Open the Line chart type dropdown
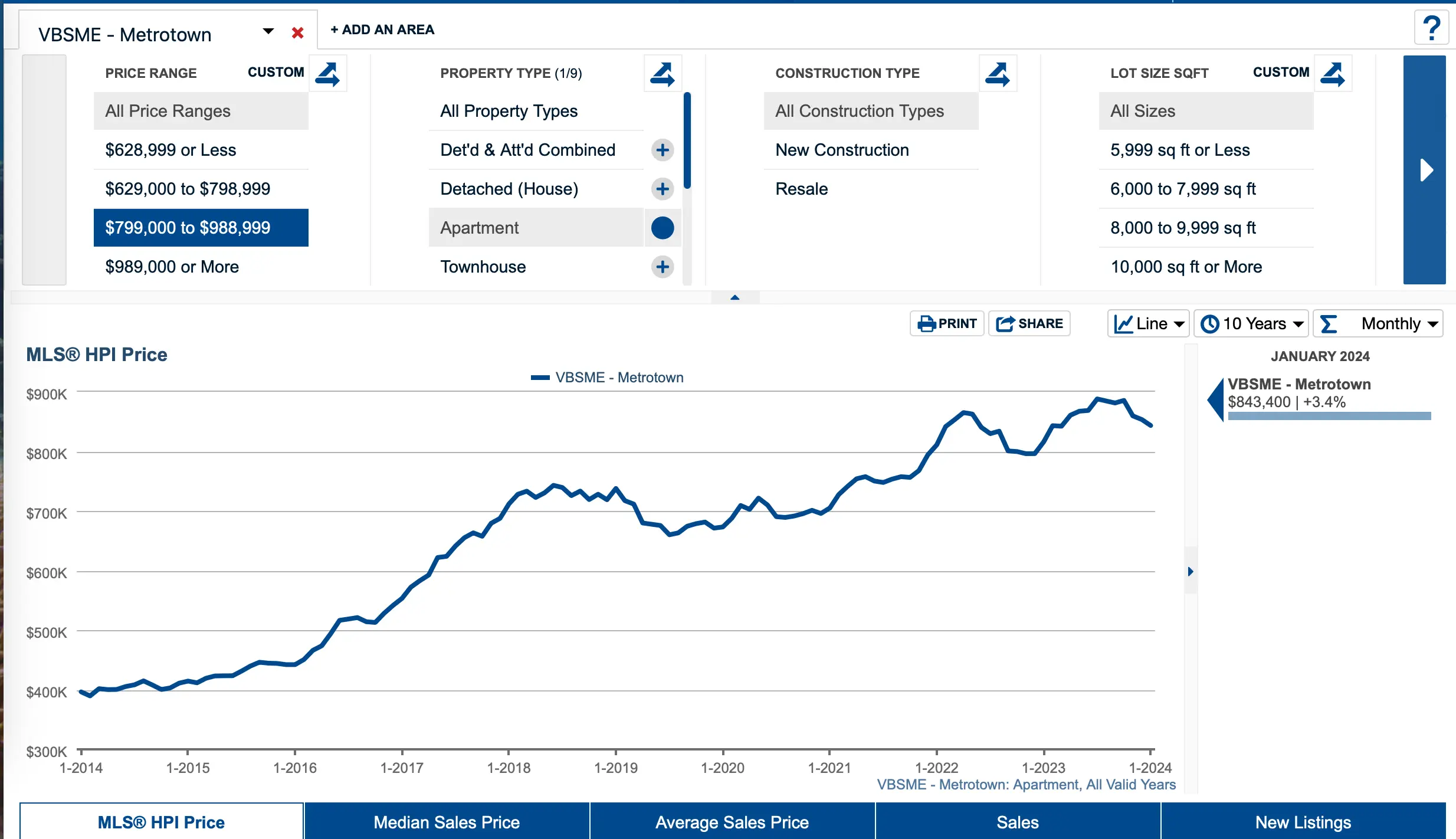The height and width of the screenshot is (839, 1456). 1148,323
